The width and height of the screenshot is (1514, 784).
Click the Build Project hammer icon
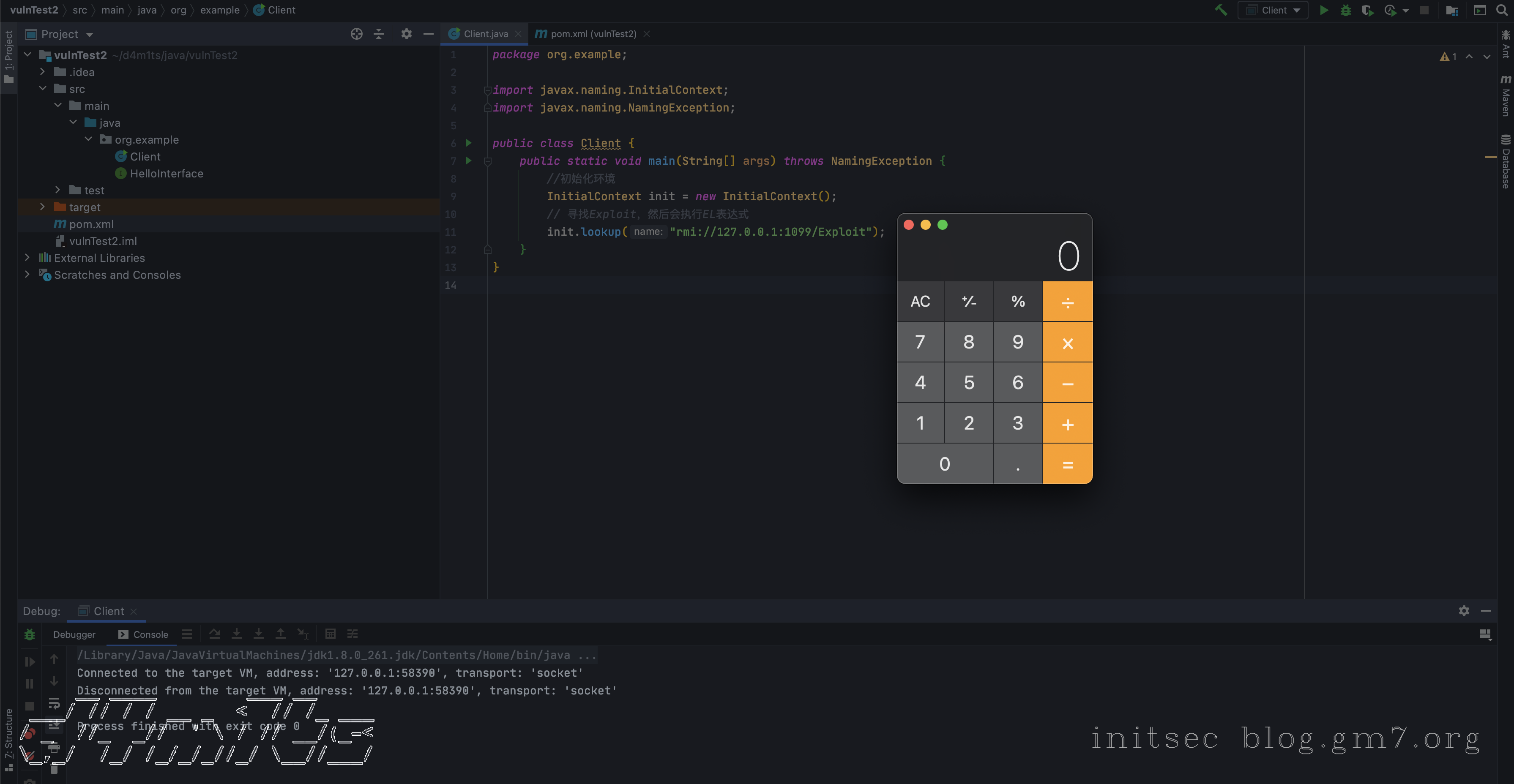tap(1221, 10)
